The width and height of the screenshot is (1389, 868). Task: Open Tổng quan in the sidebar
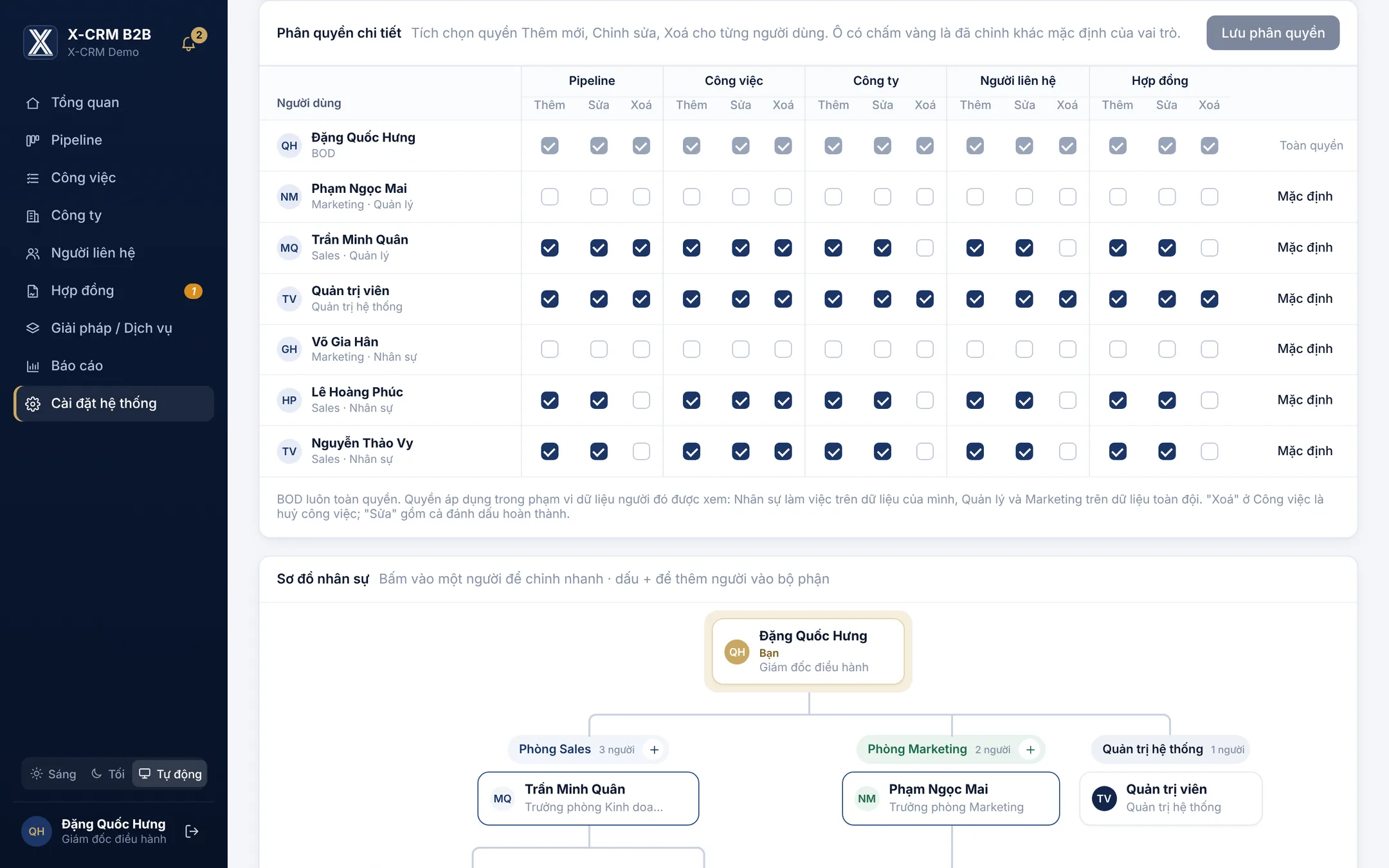(114, 103)
